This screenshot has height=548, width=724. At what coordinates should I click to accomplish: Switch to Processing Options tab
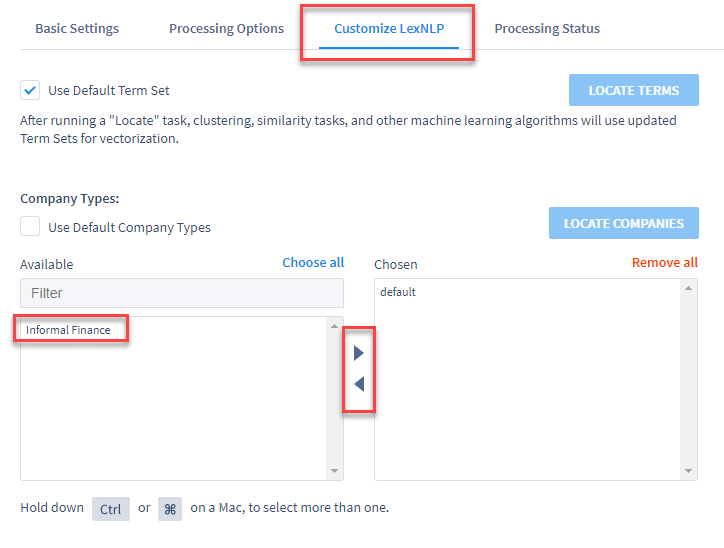[226, 29]
